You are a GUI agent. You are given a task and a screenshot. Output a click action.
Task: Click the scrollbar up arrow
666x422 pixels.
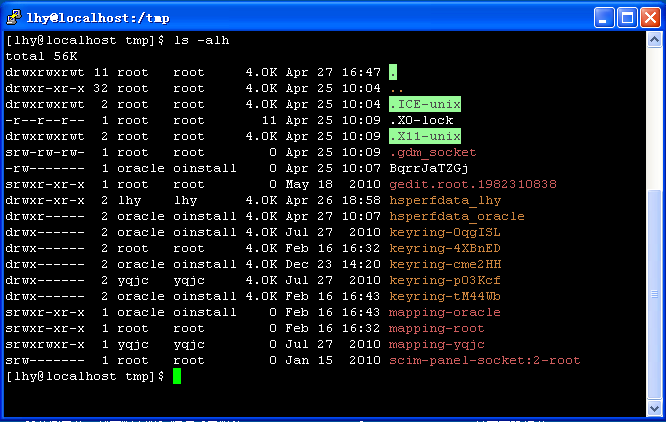pos(655,40)
